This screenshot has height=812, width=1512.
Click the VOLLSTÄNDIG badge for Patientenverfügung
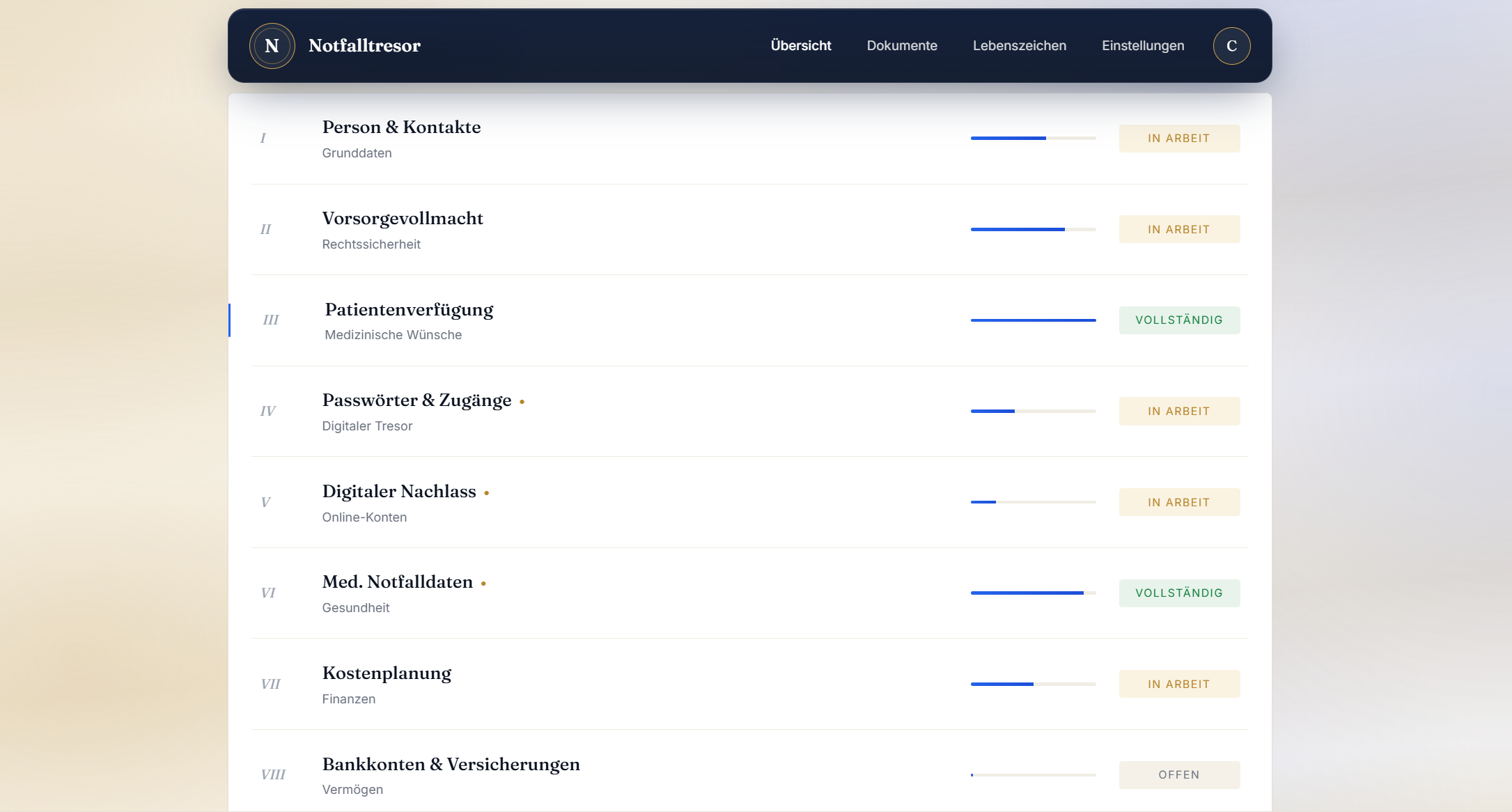point(1179,320)
